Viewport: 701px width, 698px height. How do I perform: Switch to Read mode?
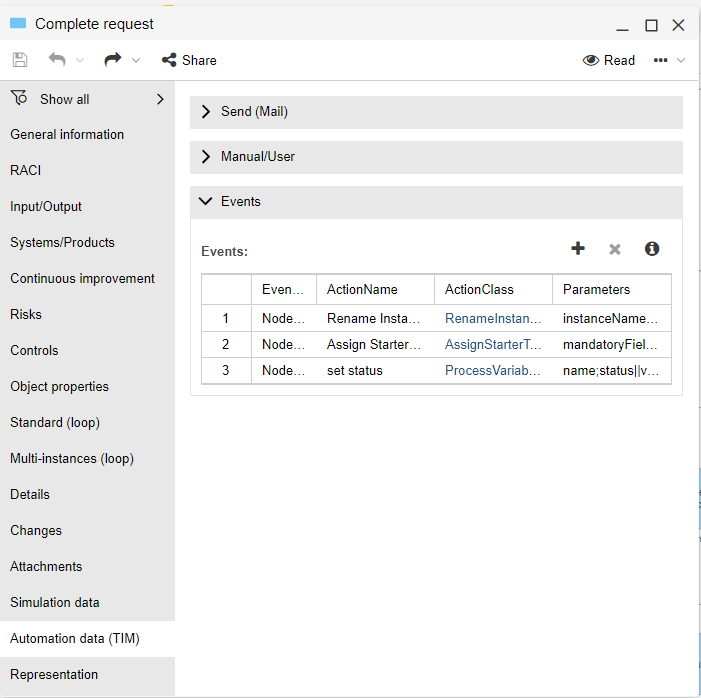tap(608, 60)
